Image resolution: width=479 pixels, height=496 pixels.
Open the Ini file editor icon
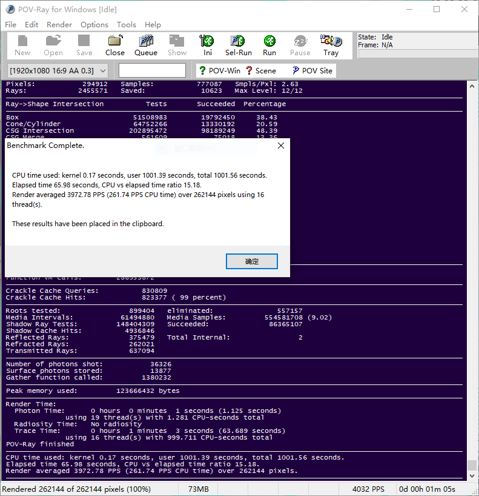(207, 45)
